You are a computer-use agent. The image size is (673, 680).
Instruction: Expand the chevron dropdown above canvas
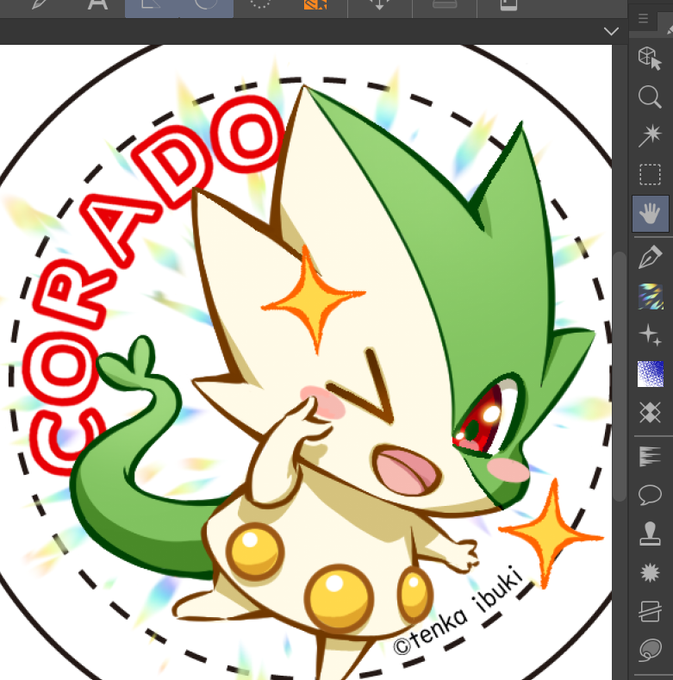611,31
